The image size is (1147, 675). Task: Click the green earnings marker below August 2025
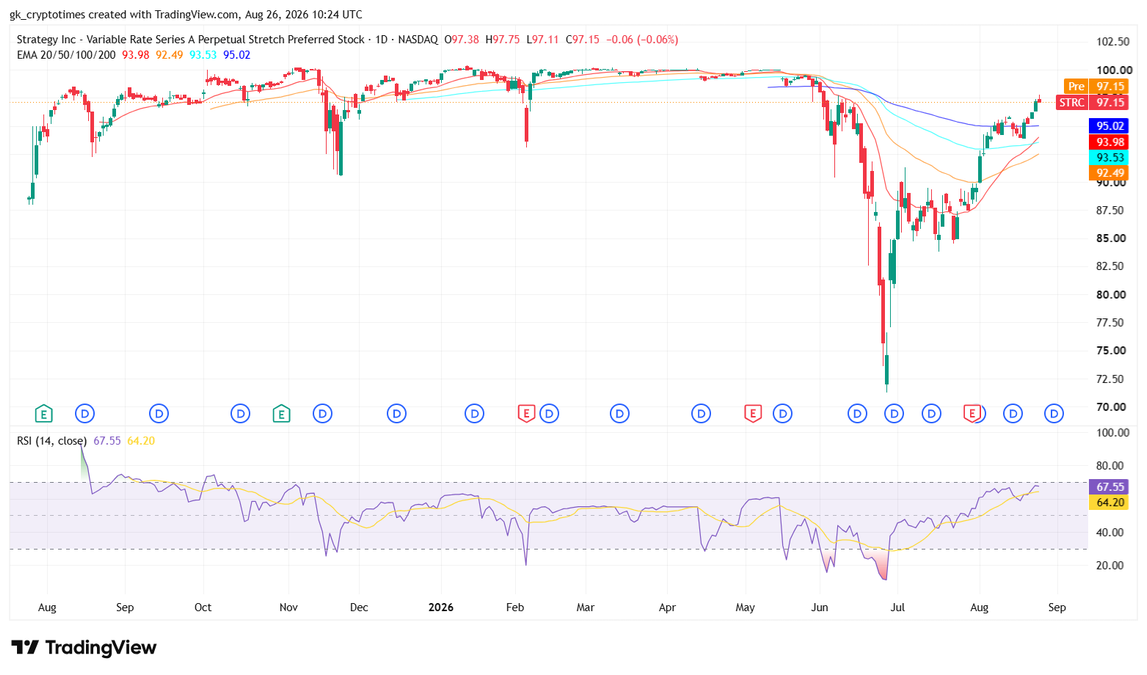[x=44, y=414]
